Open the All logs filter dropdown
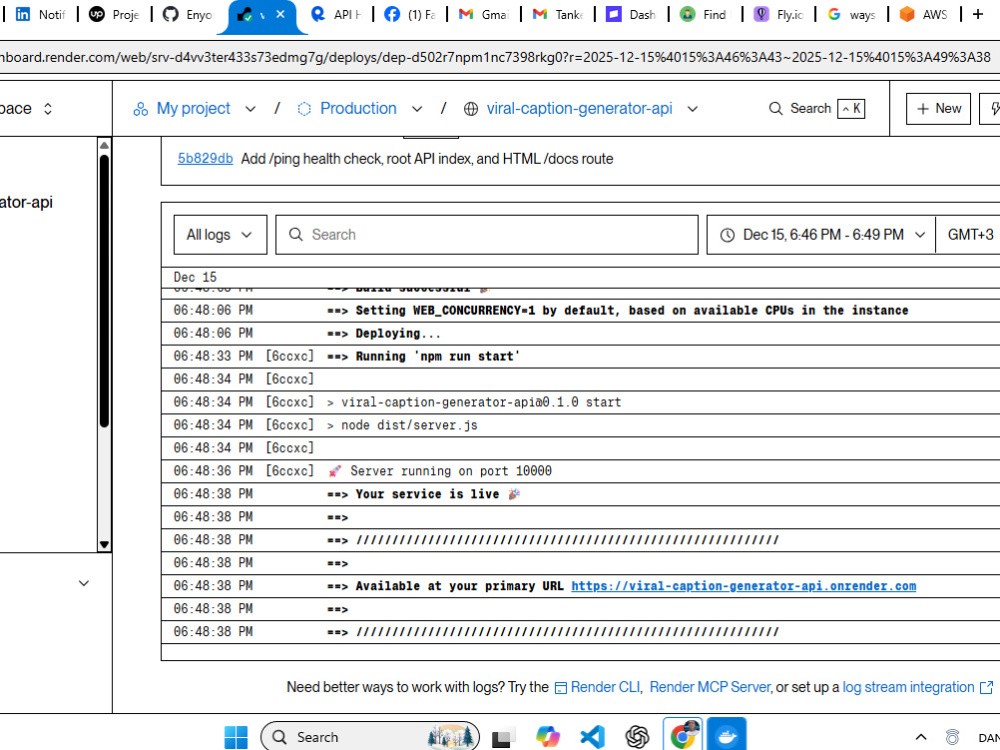The width and height of the screenshot is (1000, 750). point(220,235)
